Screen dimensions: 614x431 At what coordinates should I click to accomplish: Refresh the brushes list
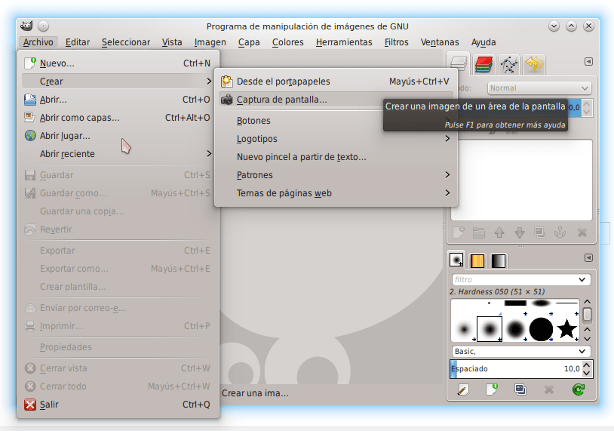(578, 390)
